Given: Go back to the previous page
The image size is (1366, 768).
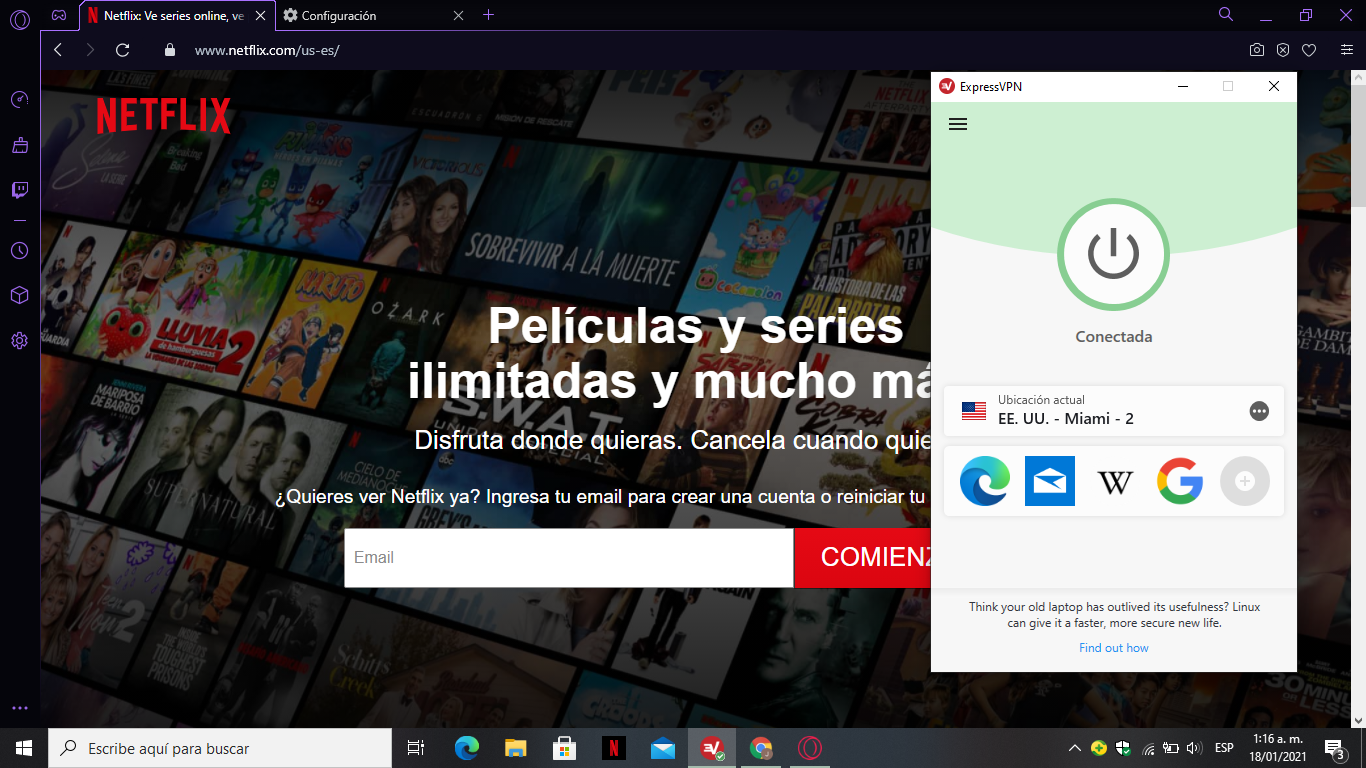Looking at the screenshot, I should coord(58,50).
